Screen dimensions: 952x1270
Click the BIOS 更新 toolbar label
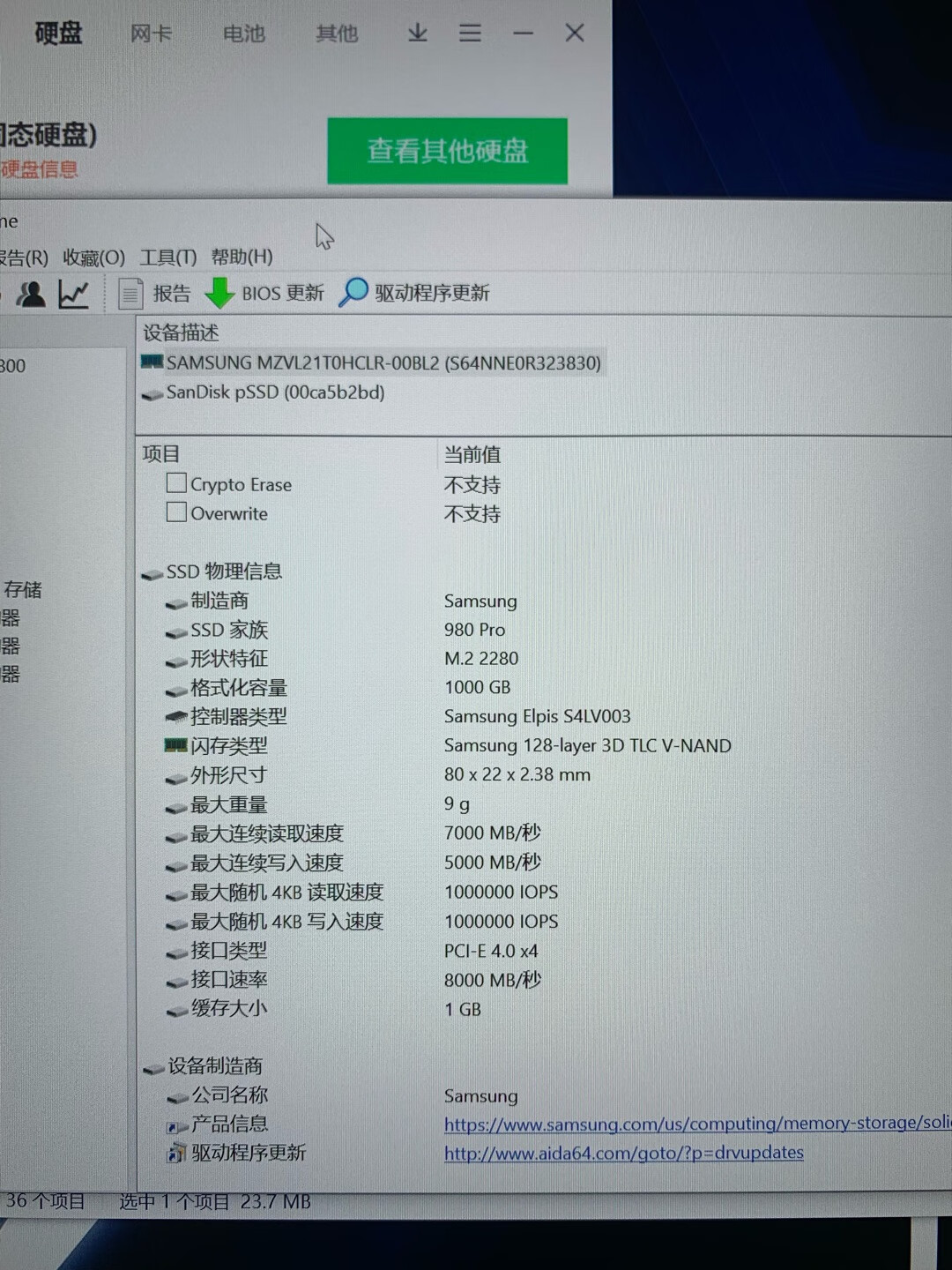click(283, 293)
